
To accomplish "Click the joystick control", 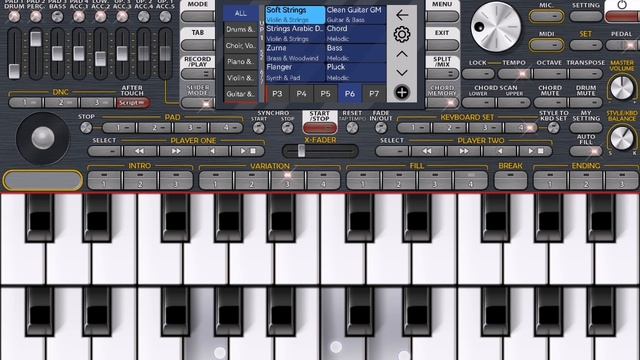I will [42, 138].
